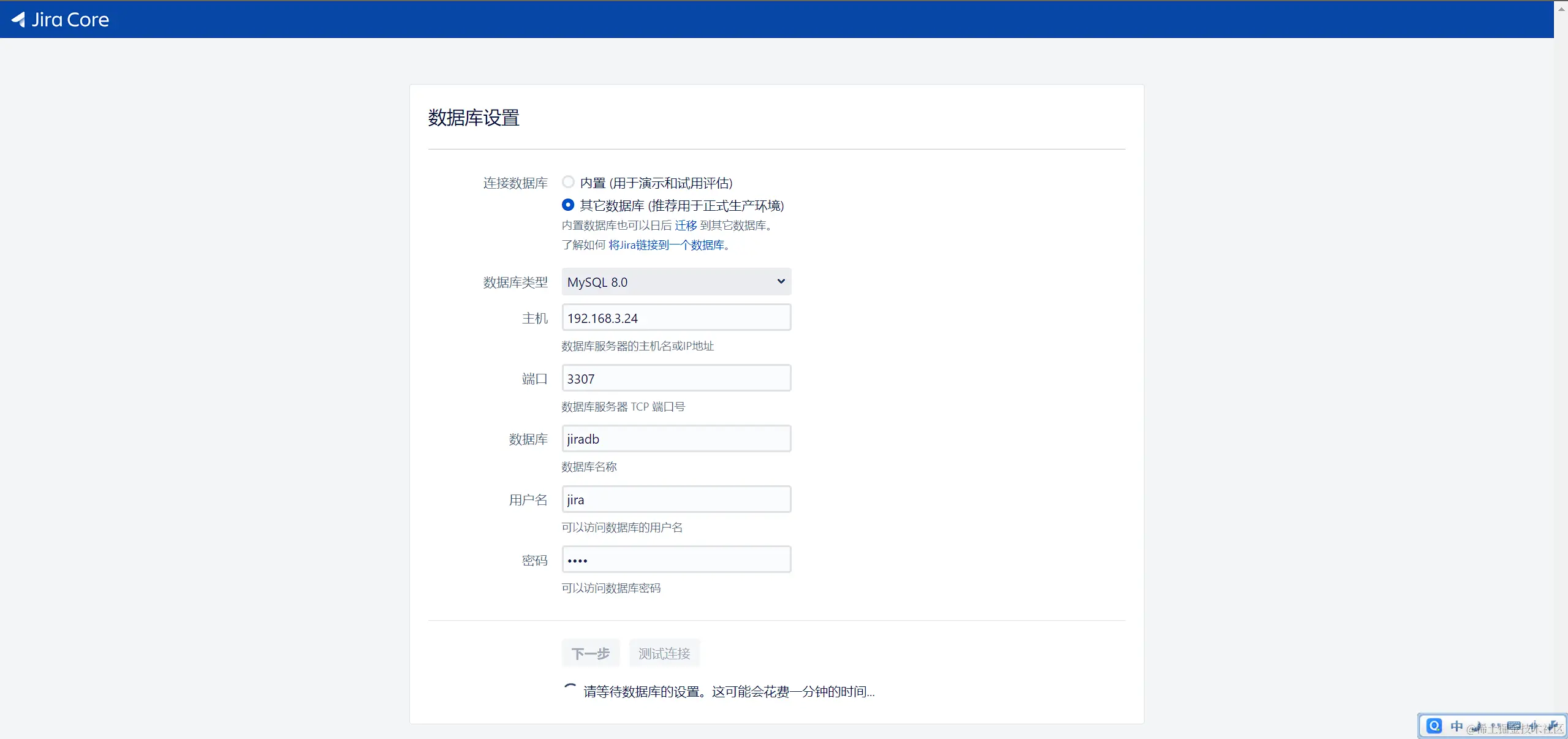Select the other database radio option
The height and width of the screenshot is (739, 1568).
tap(568, 205)
